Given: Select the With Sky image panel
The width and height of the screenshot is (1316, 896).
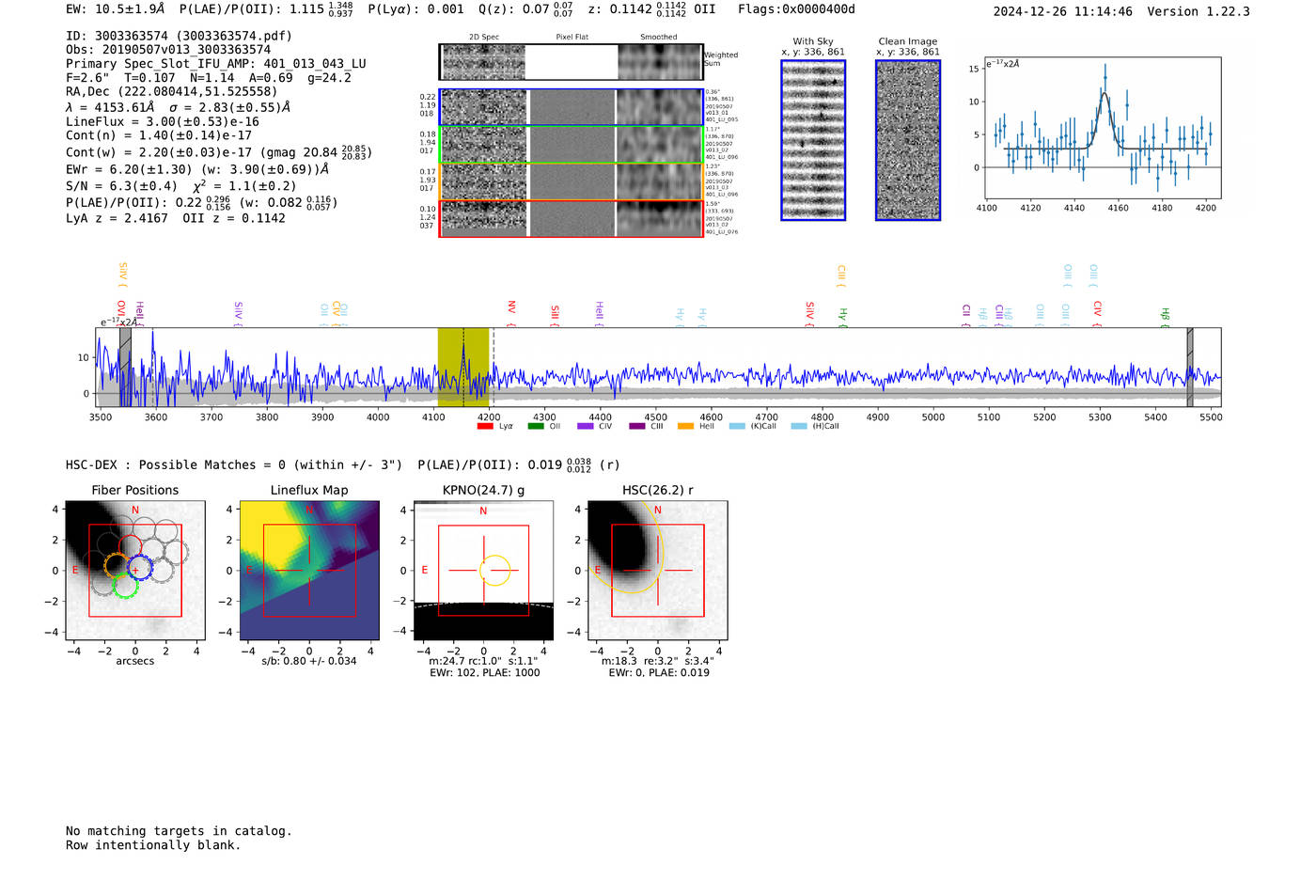Looking at the screenshot, I should tap(813, 140).
